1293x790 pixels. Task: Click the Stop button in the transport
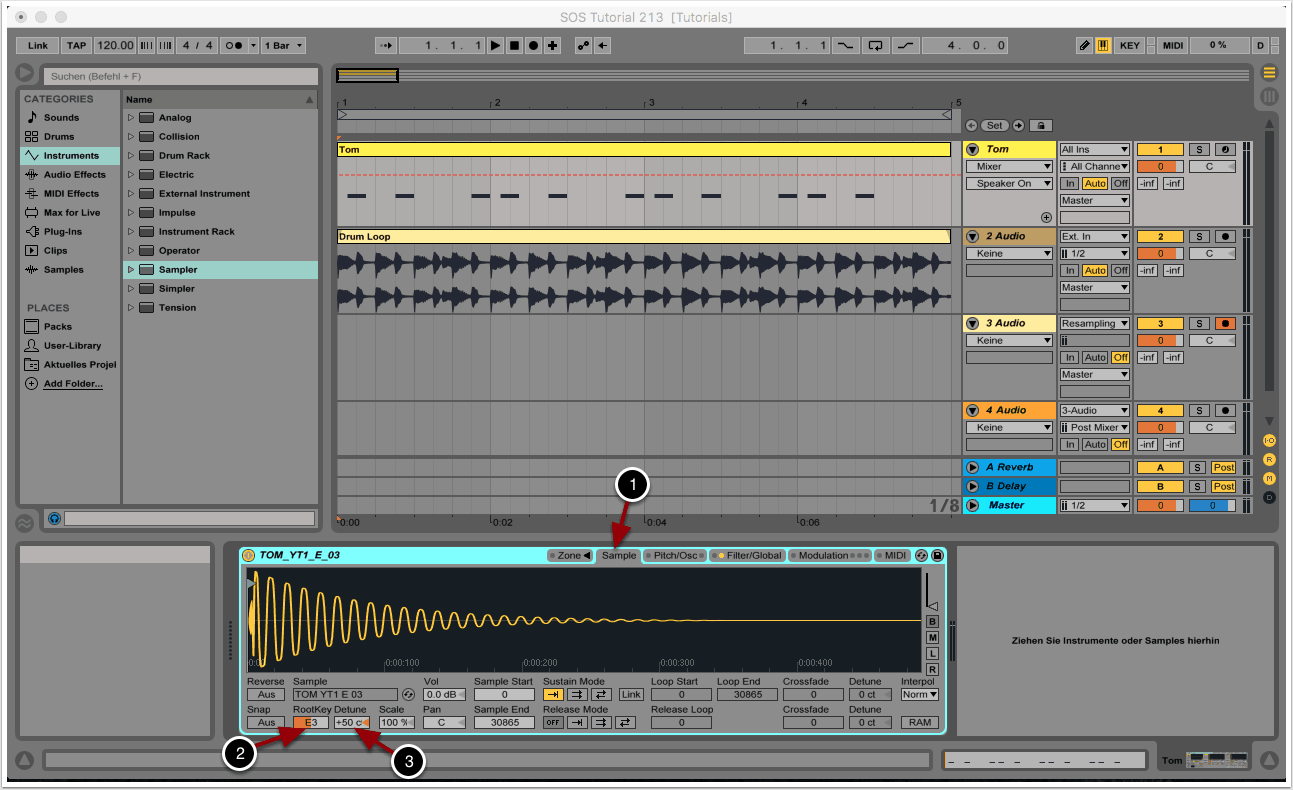(514, 46)
